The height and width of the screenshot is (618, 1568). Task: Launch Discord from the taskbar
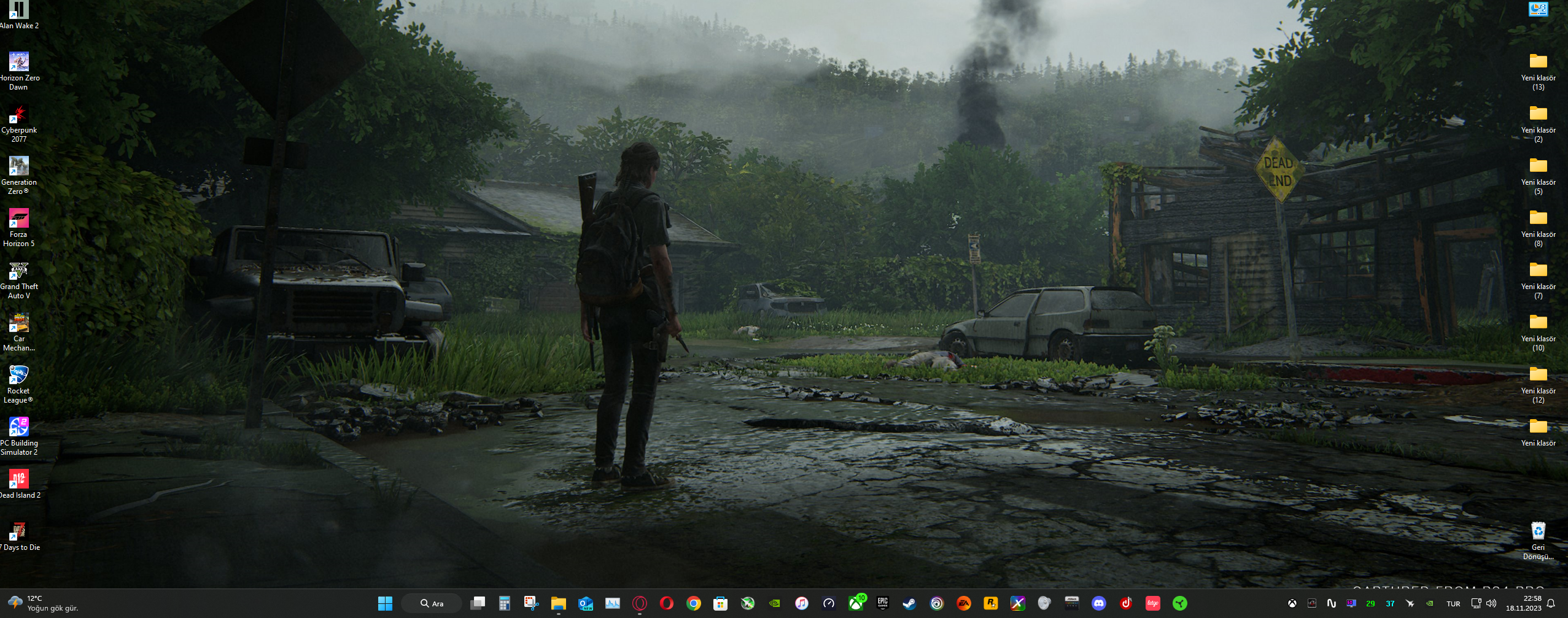pos(1099,603)
